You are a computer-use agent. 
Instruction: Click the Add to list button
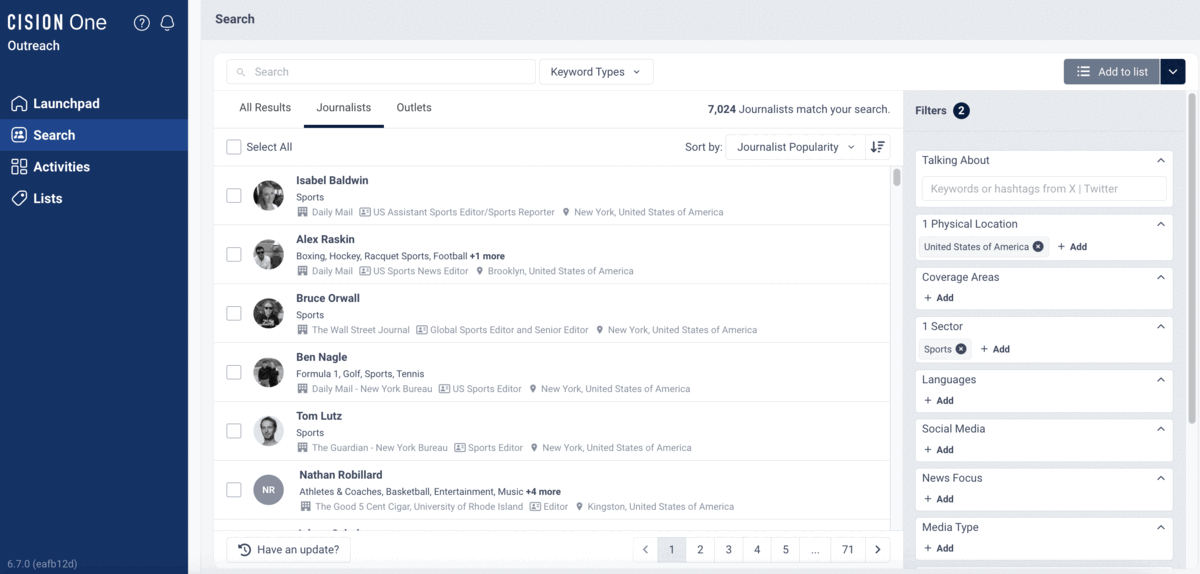1112,72
